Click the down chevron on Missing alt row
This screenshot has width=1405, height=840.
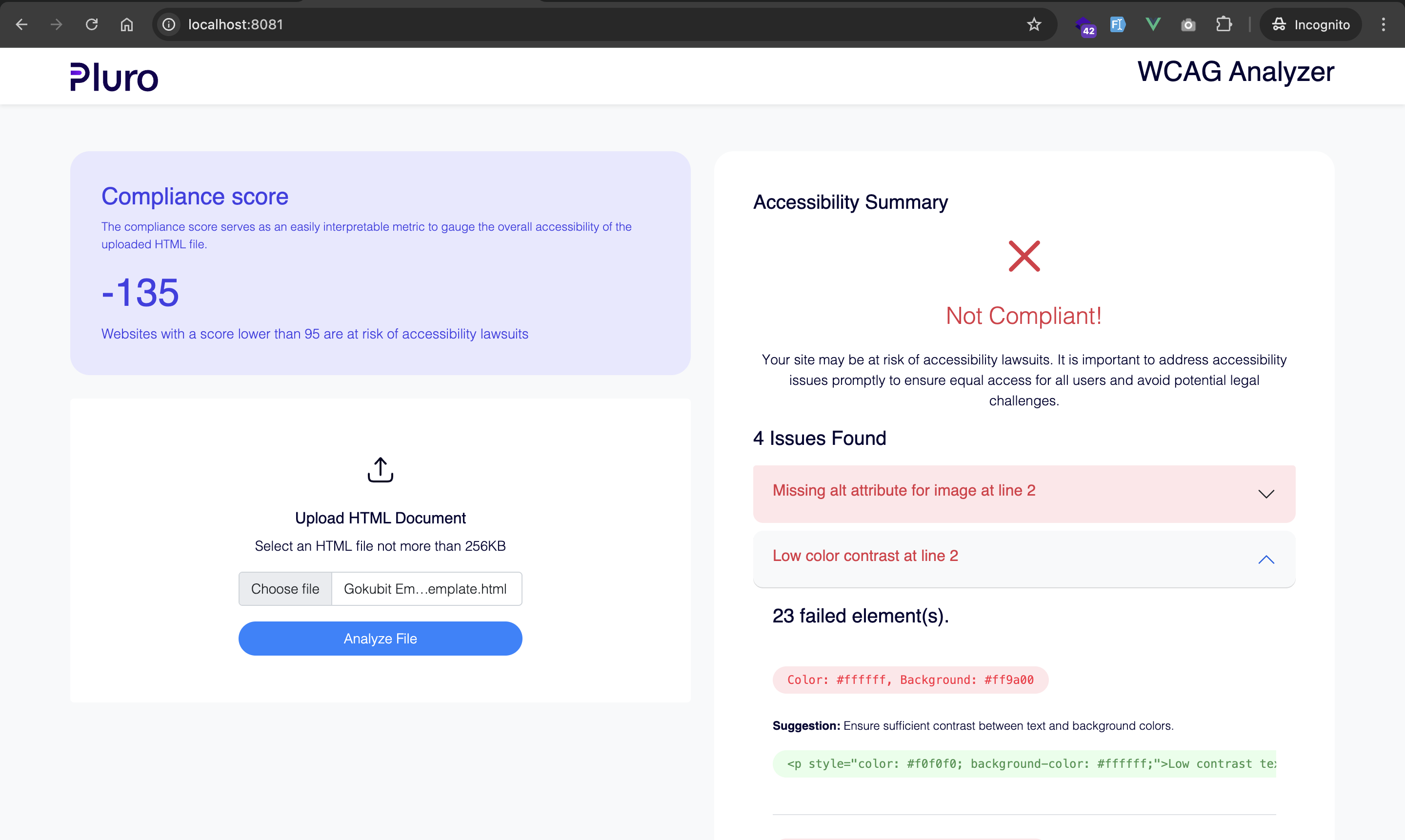pyautogui.click(x=1266, y=494)
